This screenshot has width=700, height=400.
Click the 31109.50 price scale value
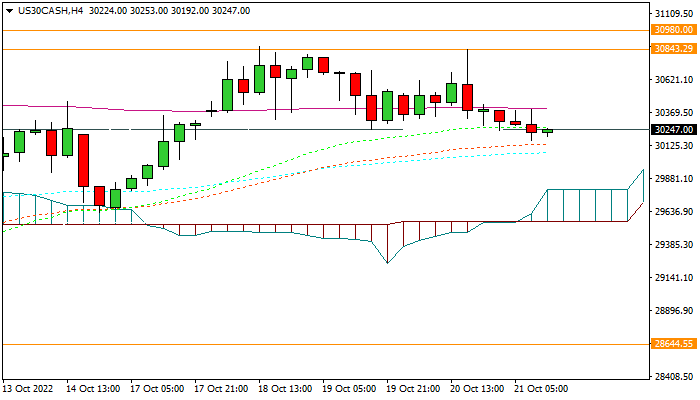pyautogui.click(x=674, y=14)
